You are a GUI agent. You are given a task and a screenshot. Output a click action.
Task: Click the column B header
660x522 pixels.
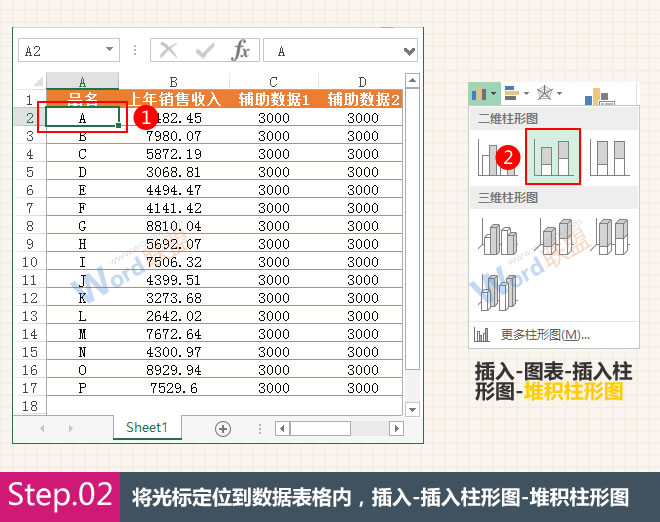pos(173,81)
